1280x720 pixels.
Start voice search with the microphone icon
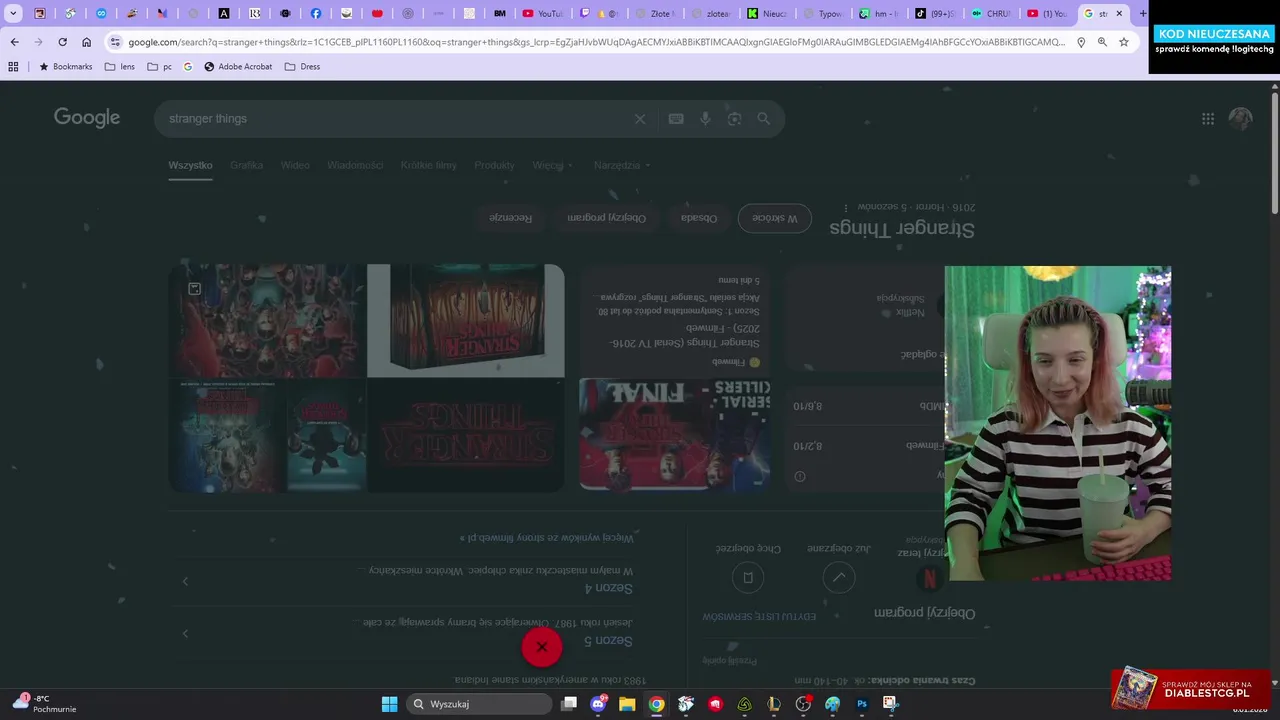point(705,119)
